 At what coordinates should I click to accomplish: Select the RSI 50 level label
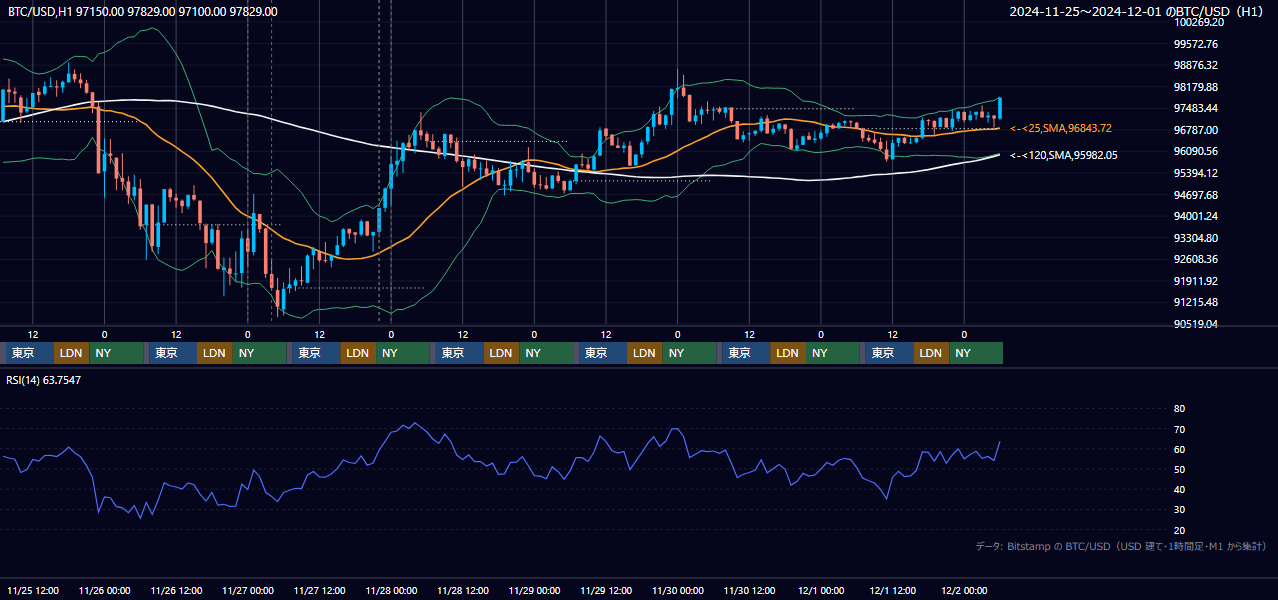pos(1179,469)
